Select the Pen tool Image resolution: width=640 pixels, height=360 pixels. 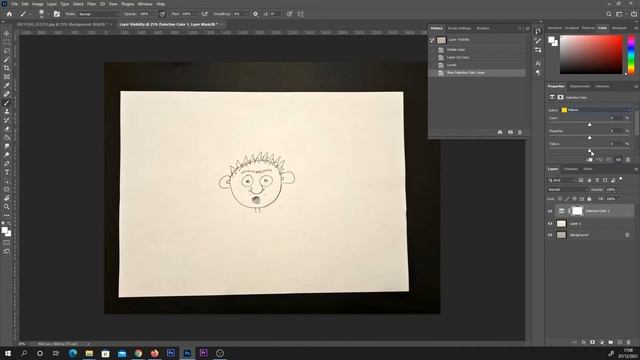point(7,163)
